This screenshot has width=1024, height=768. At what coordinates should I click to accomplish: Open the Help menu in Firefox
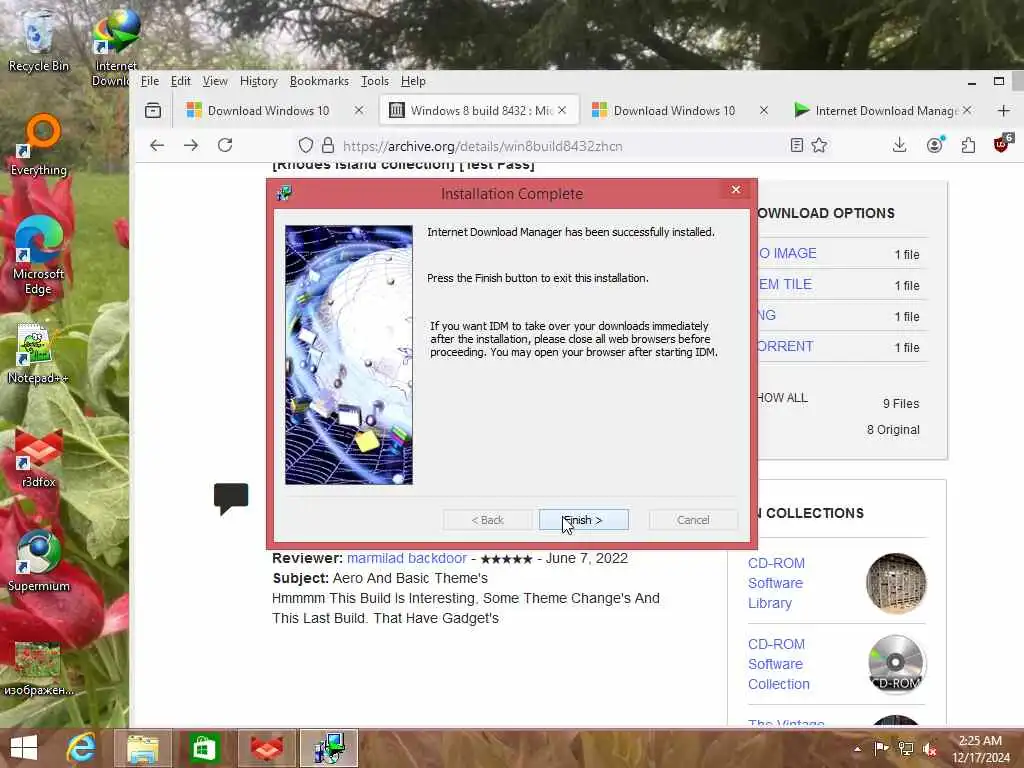click(413, 81)
